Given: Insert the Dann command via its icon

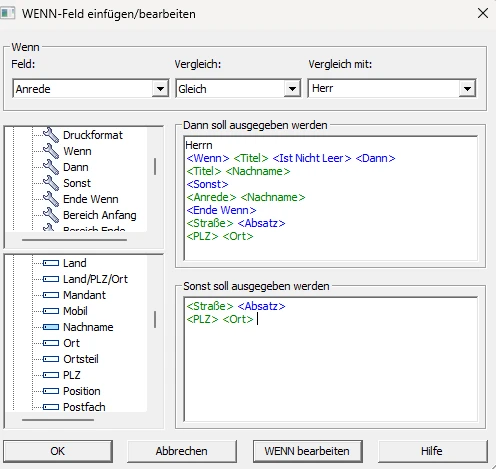Looking at the screenshot, I should [51, 167].
